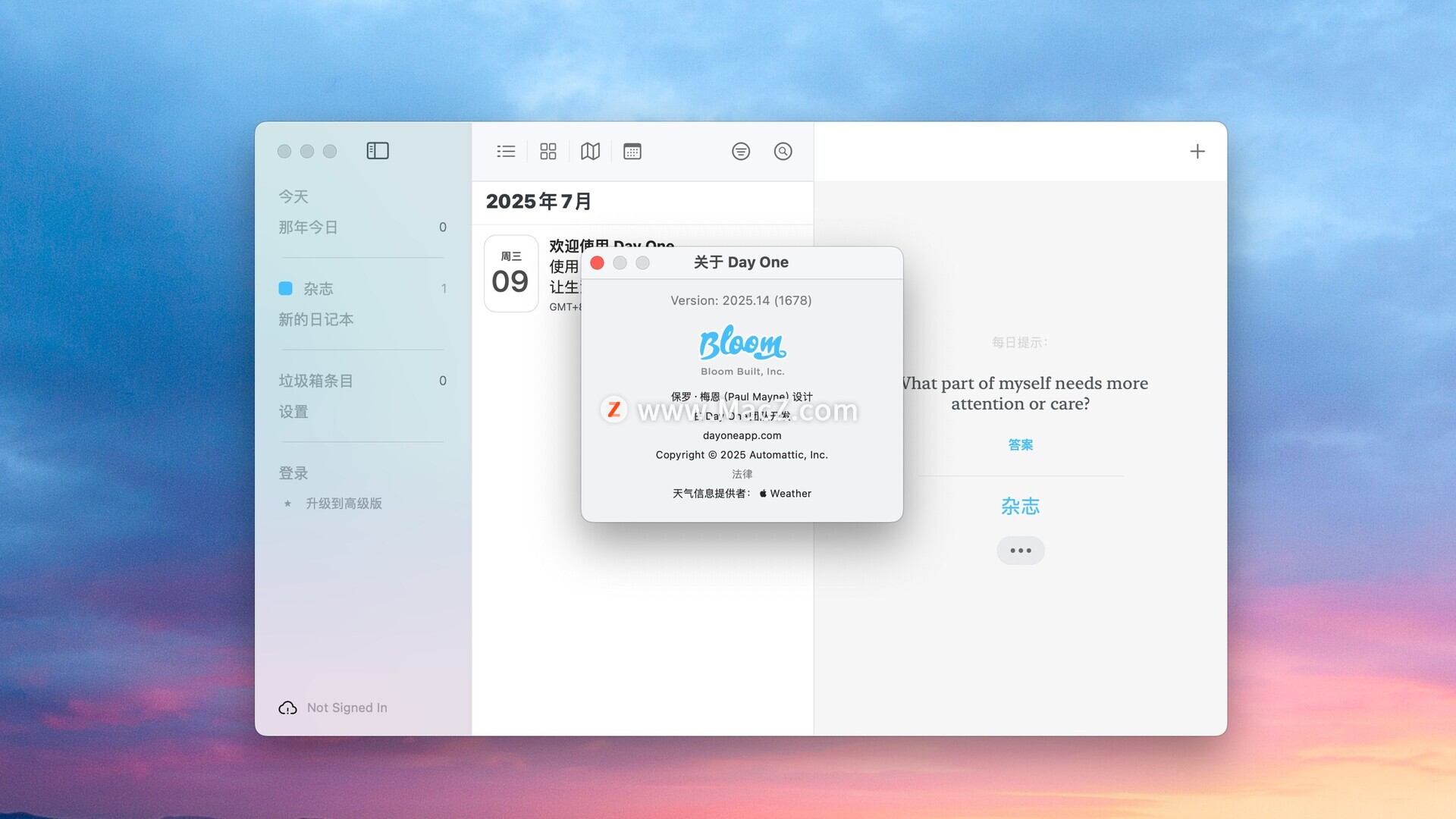
Task: Click the search magnifier icon
Action: (x=783, y=152)
